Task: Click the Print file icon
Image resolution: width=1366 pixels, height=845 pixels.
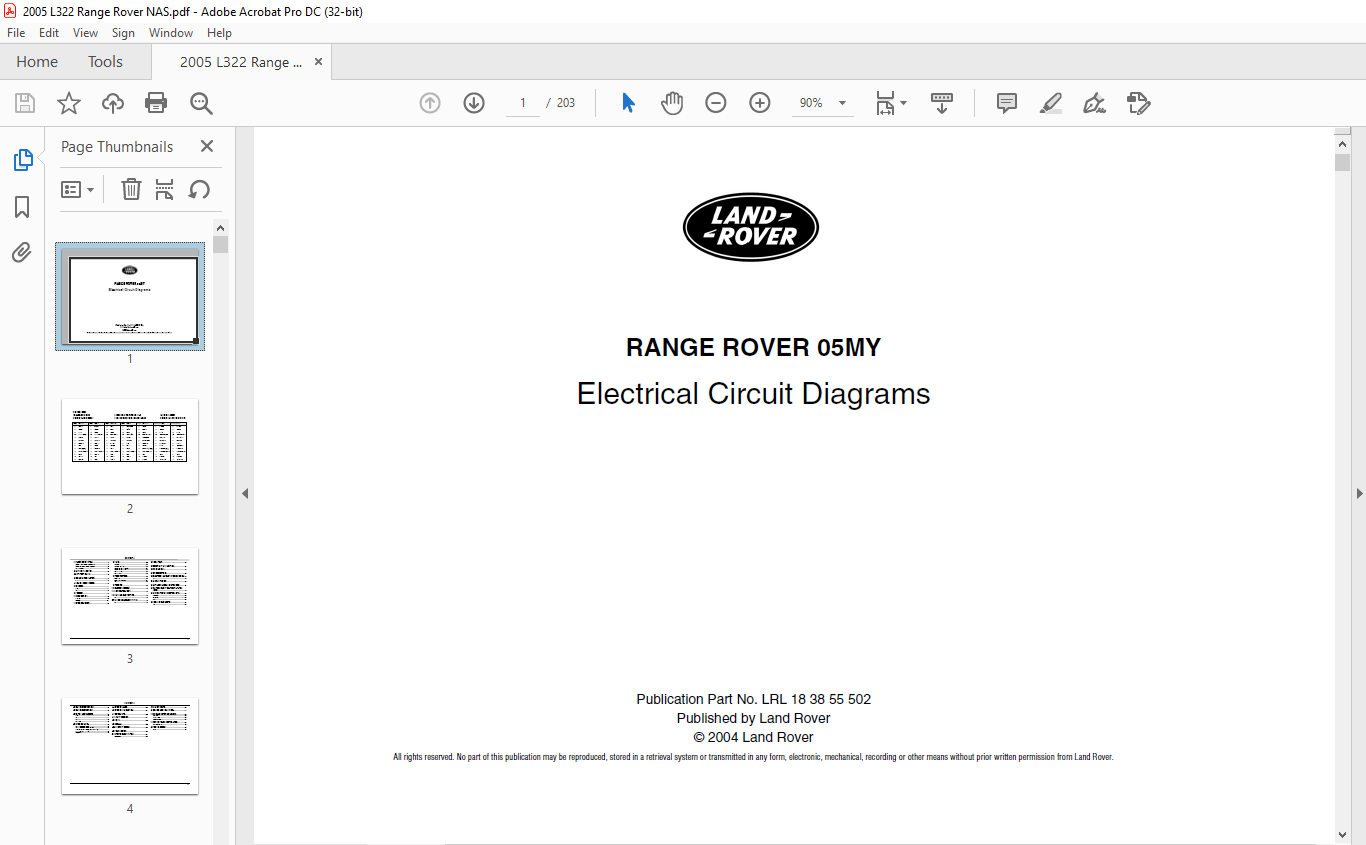Action: (156, 103)
